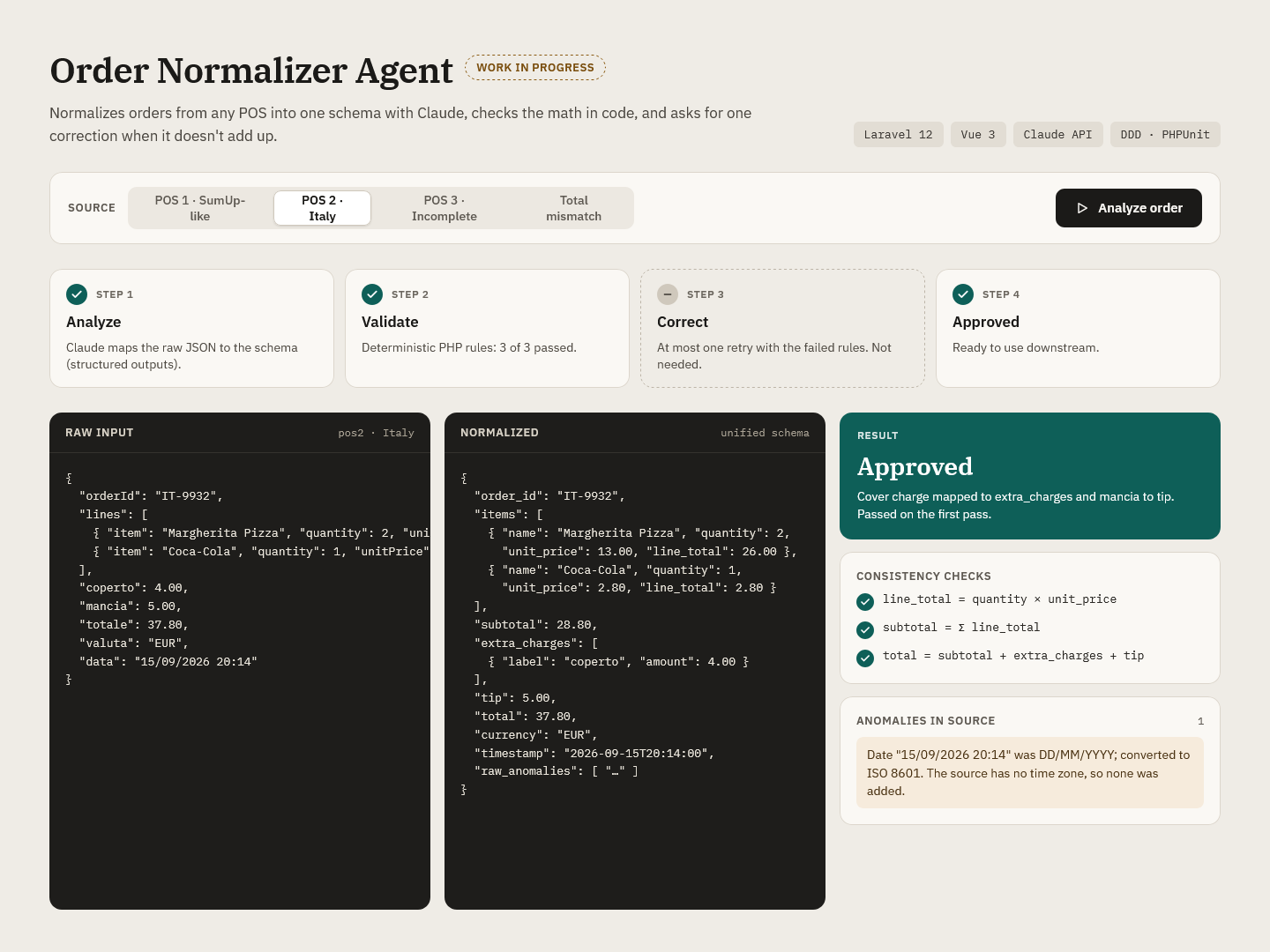
Task: Click the Order Normalizer Agent title
Action: coord(251,71)
